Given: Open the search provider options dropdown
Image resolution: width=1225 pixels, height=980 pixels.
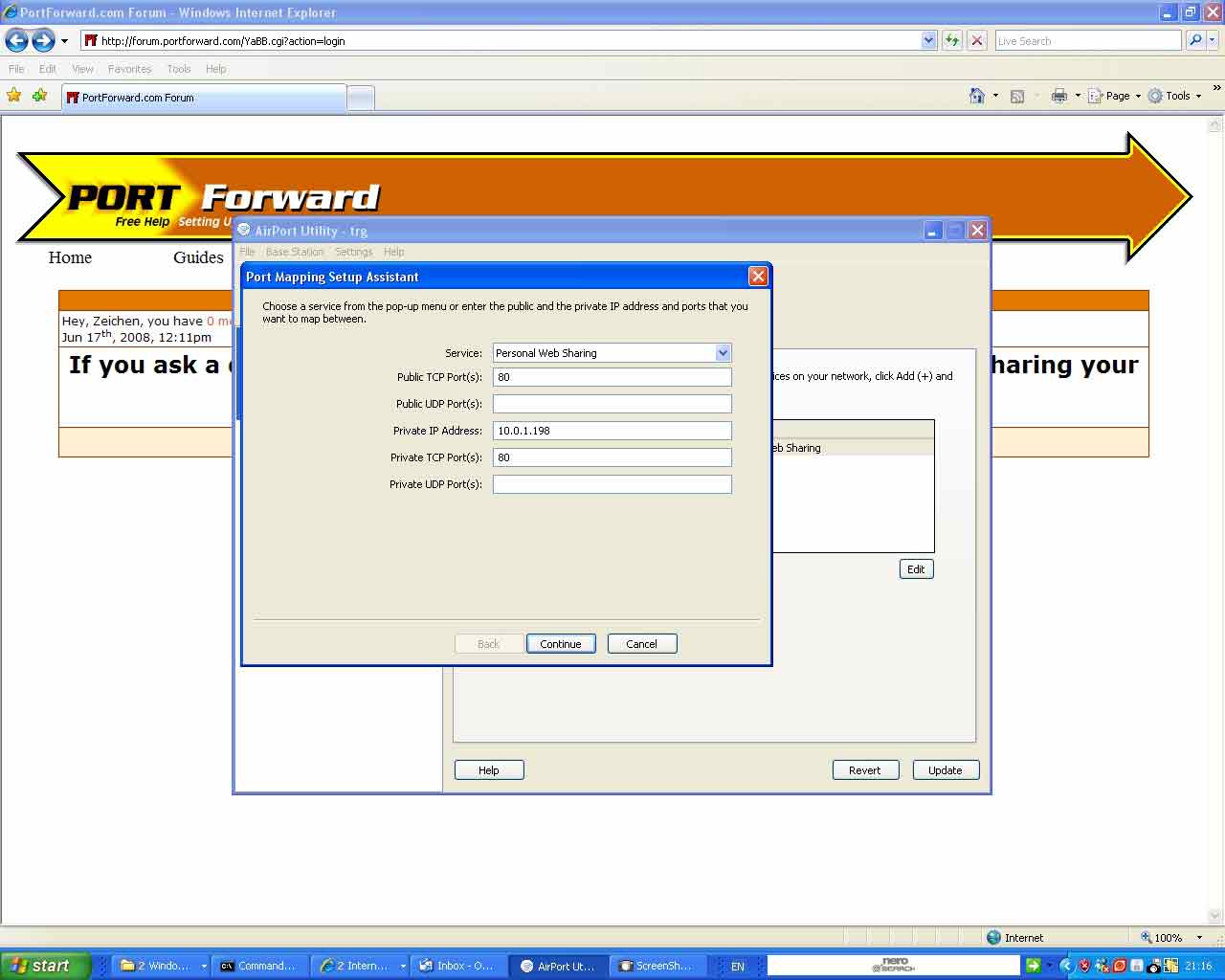Looking at the screenshot, I should click(x=1212, y=40).
